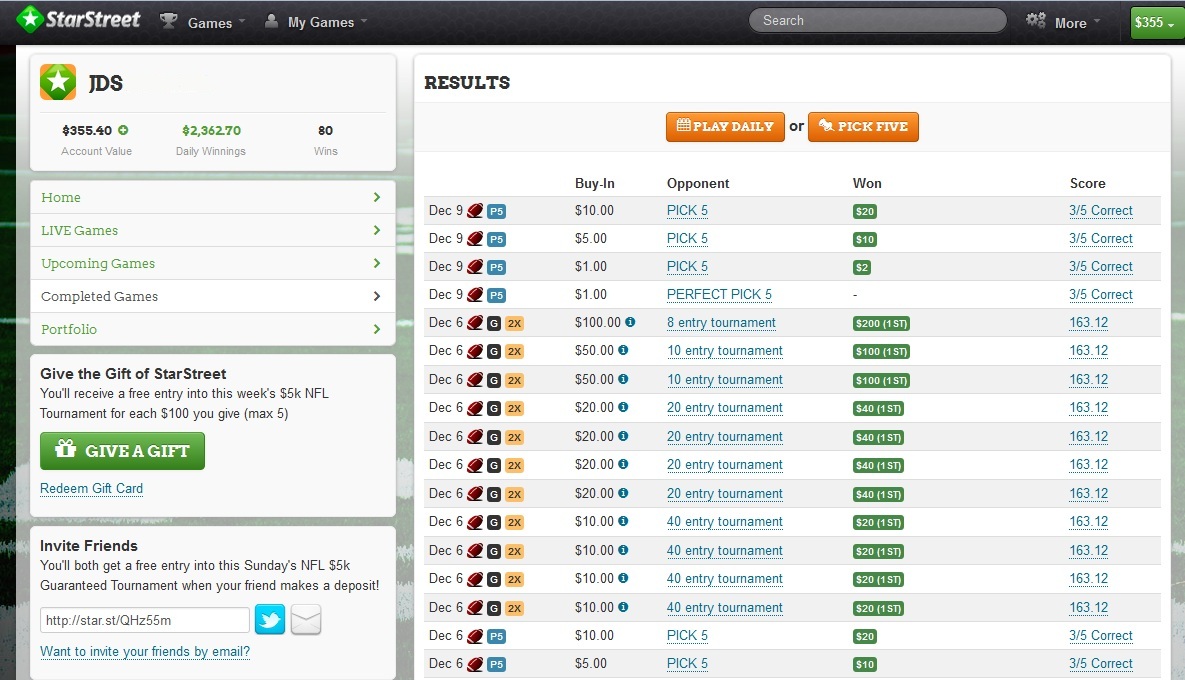The height and width of the screenshot is (680, 1185).
Task: Click the JDS profile star avatar
Action: click(x=58, y=82)
